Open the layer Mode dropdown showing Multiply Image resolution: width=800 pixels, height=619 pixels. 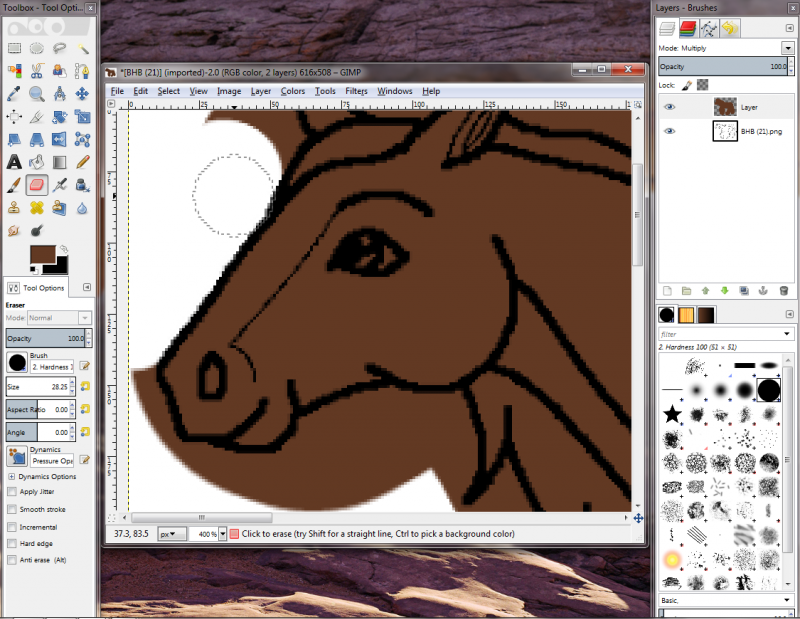788,48
